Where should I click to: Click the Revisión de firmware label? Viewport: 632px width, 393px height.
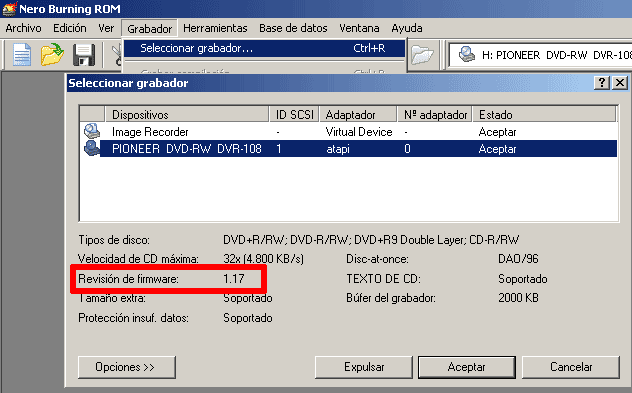point(128,279)
